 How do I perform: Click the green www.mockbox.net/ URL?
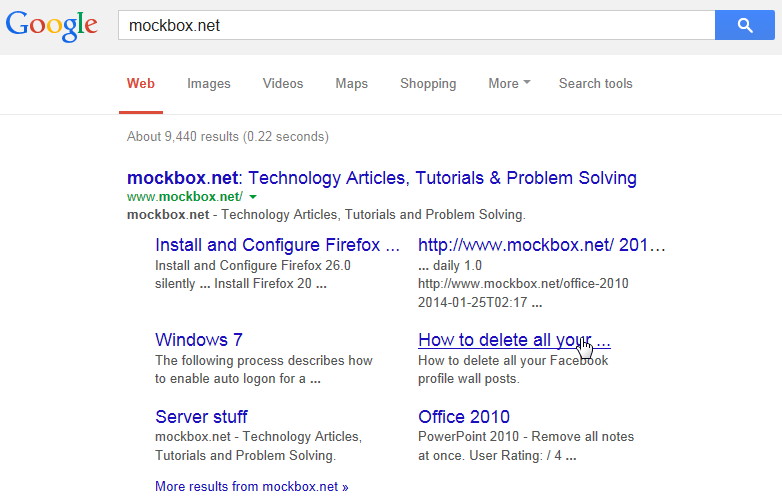[185, 197]
